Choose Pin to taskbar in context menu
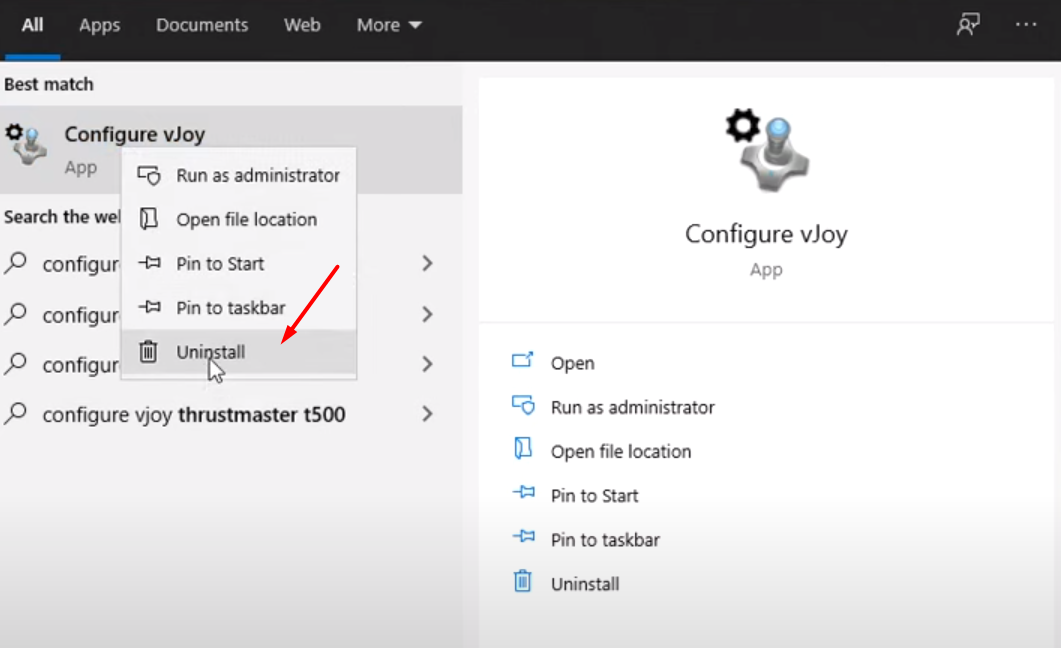Image resolution: width=1061 pixels, height=648 pixels. (x=239, y=307)
